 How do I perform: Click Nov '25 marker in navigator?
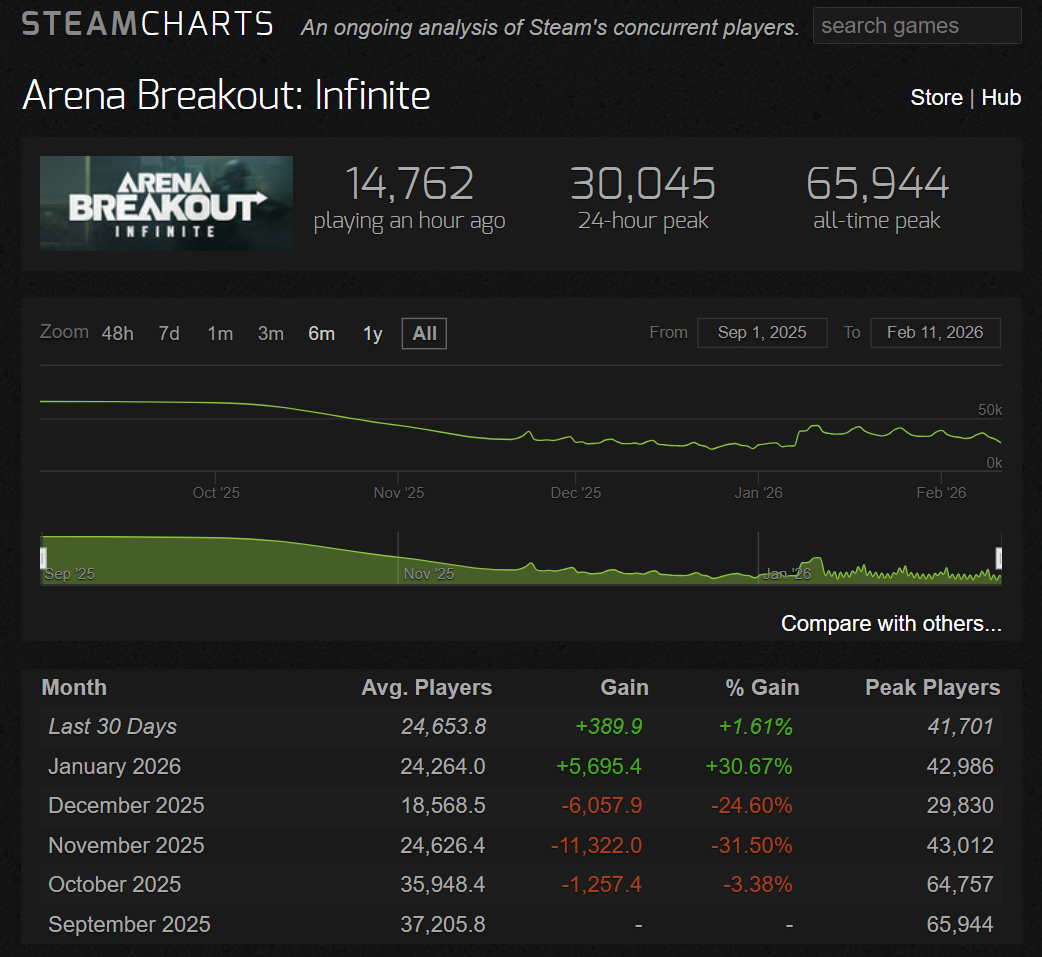(x=429, y=574)
